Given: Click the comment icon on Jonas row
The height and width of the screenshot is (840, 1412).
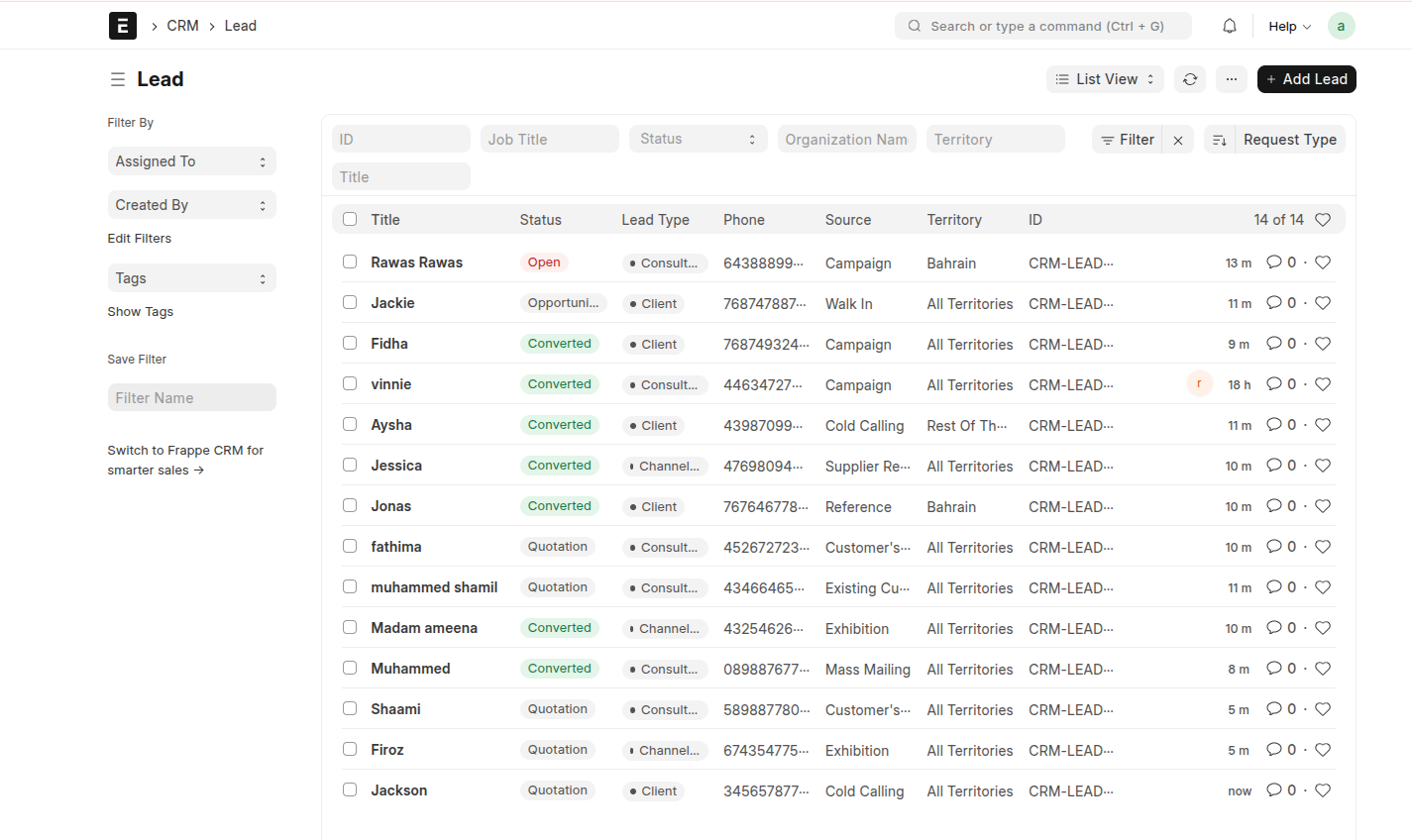Looking at the screenshot, I should click(1274, 506).
